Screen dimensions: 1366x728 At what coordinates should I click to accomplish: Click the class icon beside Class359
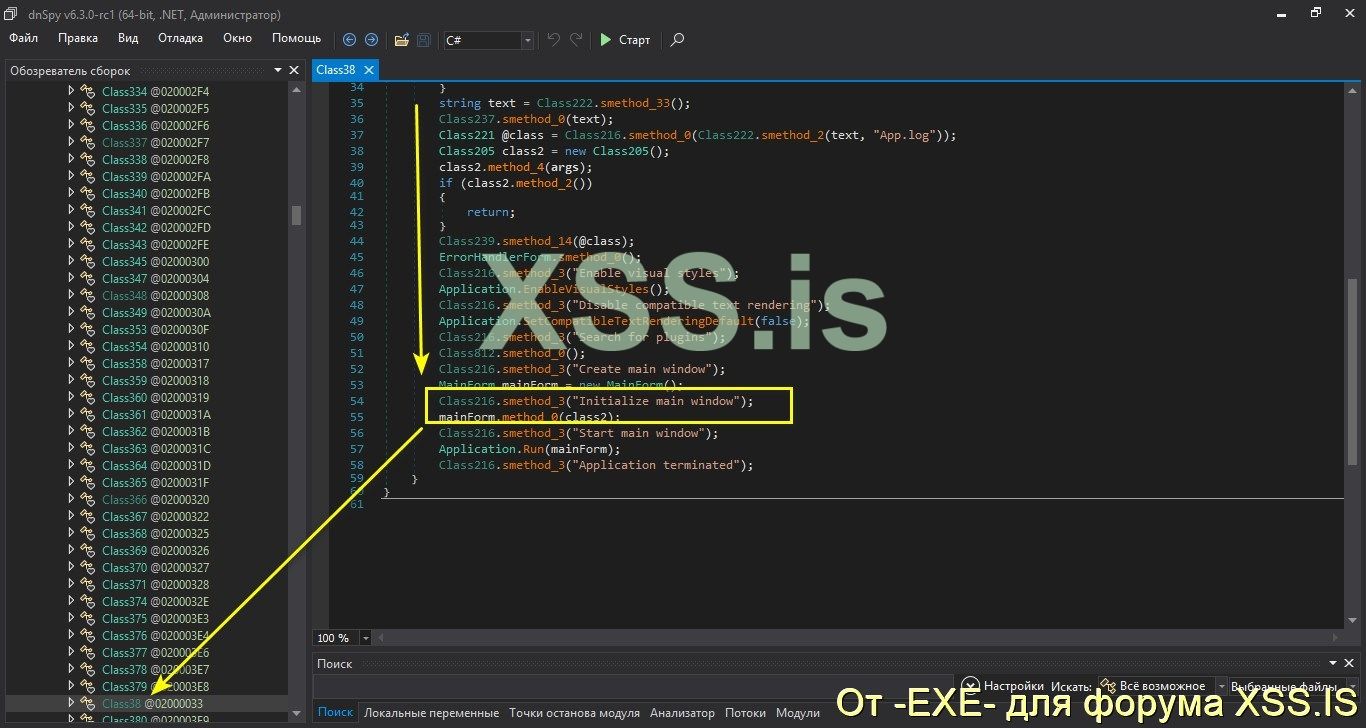coord(88,380)
